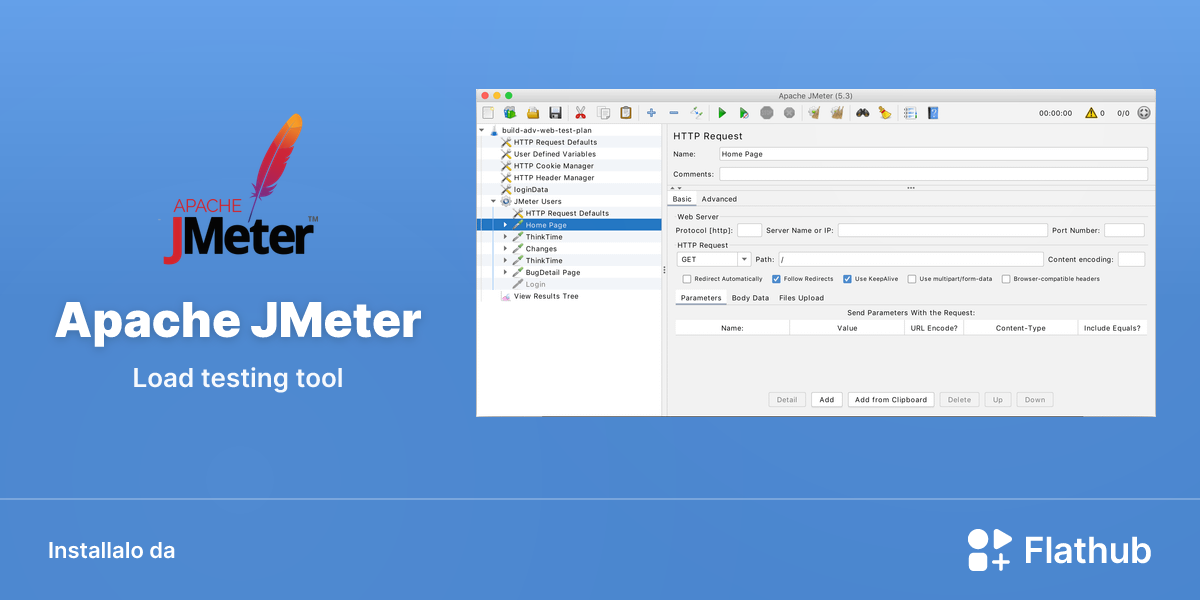
Task: Click the Add from Clipboard button
Action: 892,400
